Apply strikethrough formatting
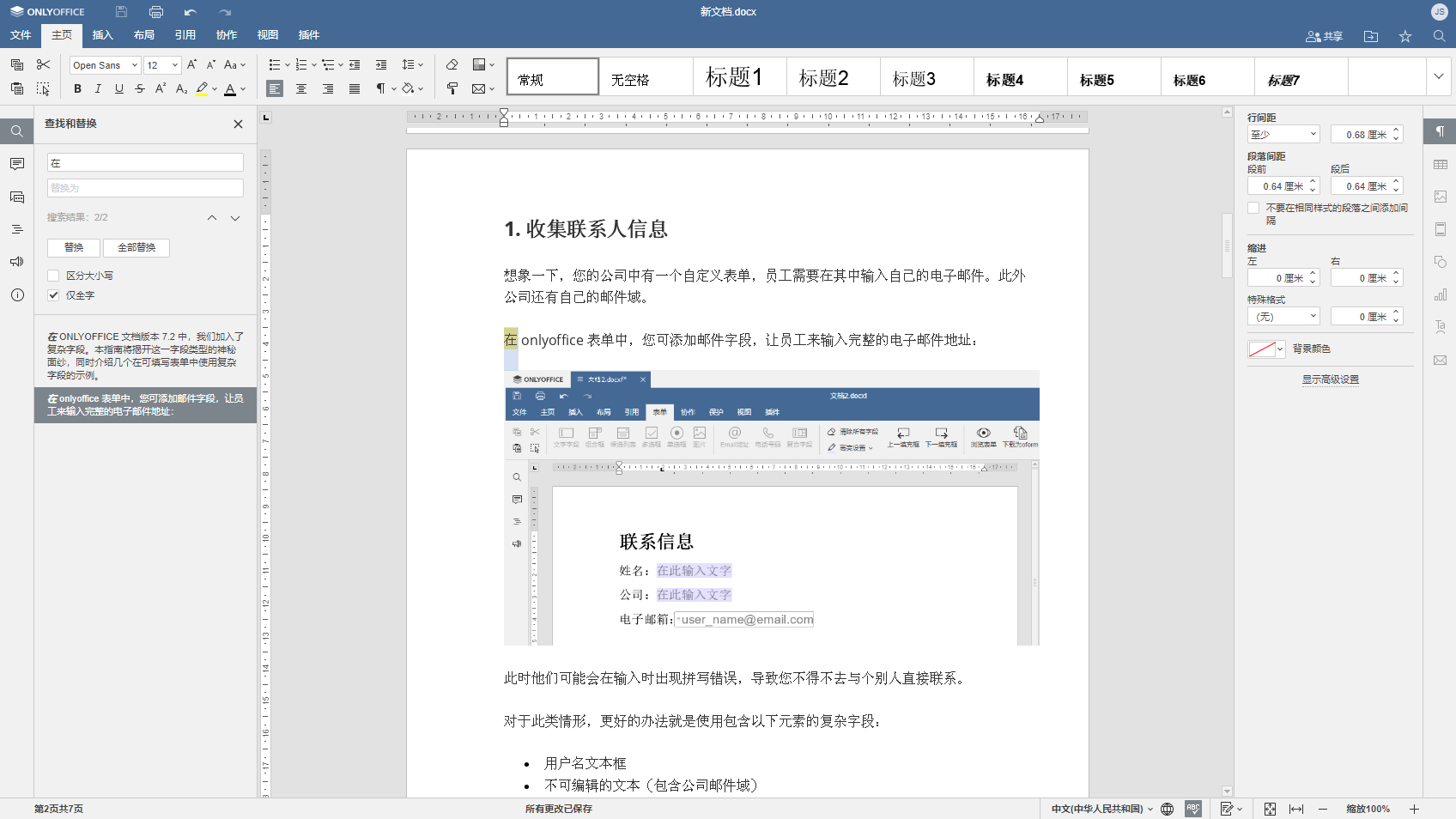 tap(140, 88)
